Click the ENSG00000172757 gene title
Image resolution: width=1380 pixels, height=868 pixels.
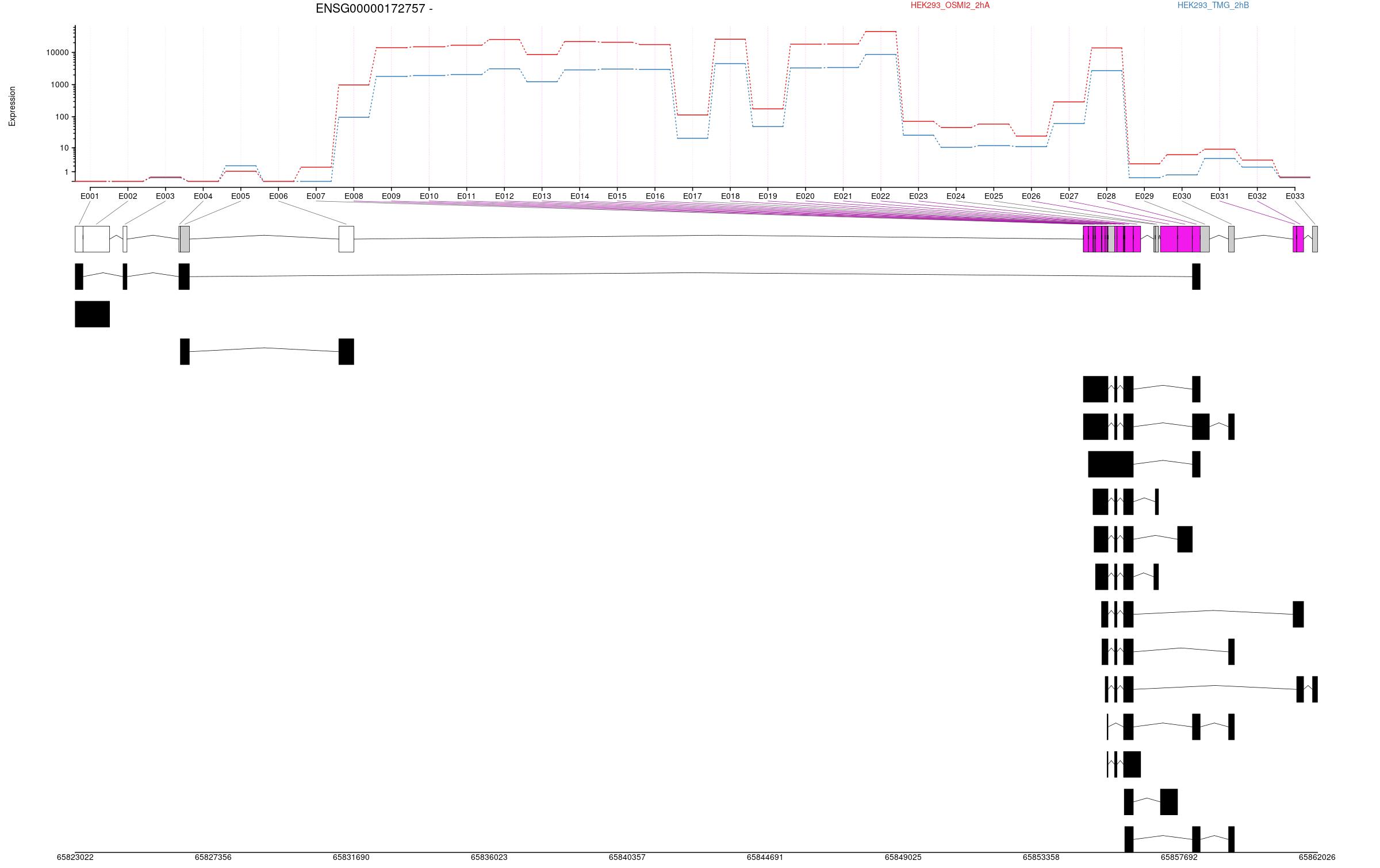pyautogui.click(x=374, y=9)
